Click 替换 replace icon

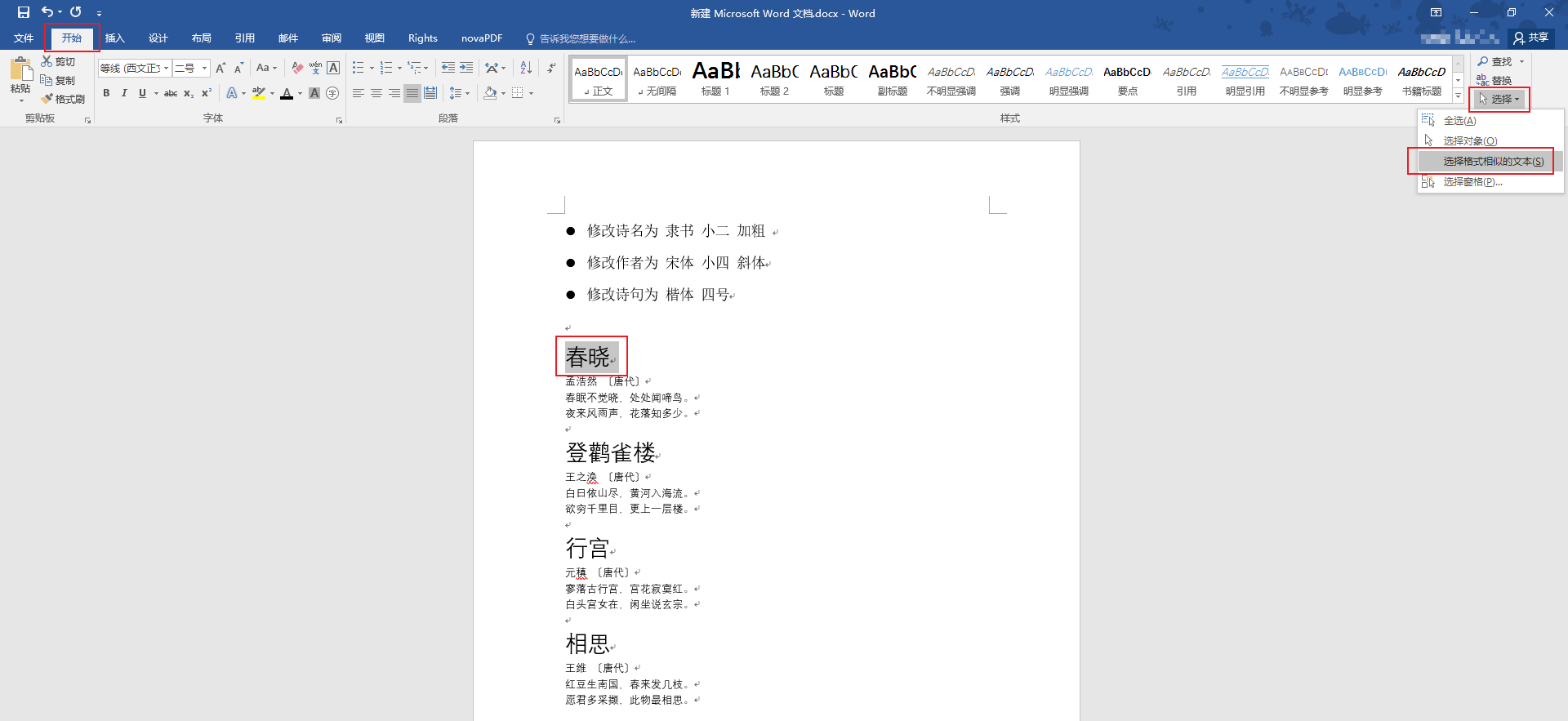click(x=1494, y=80)
